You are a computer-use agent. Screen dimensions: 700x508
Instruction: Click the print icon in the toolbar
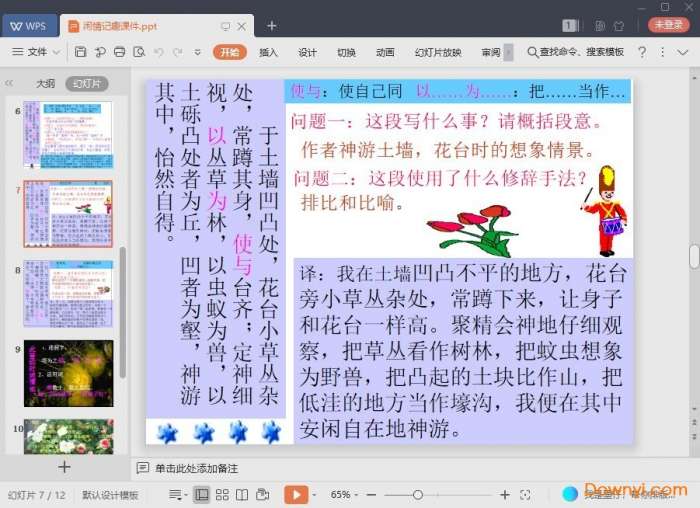(120, 52)
